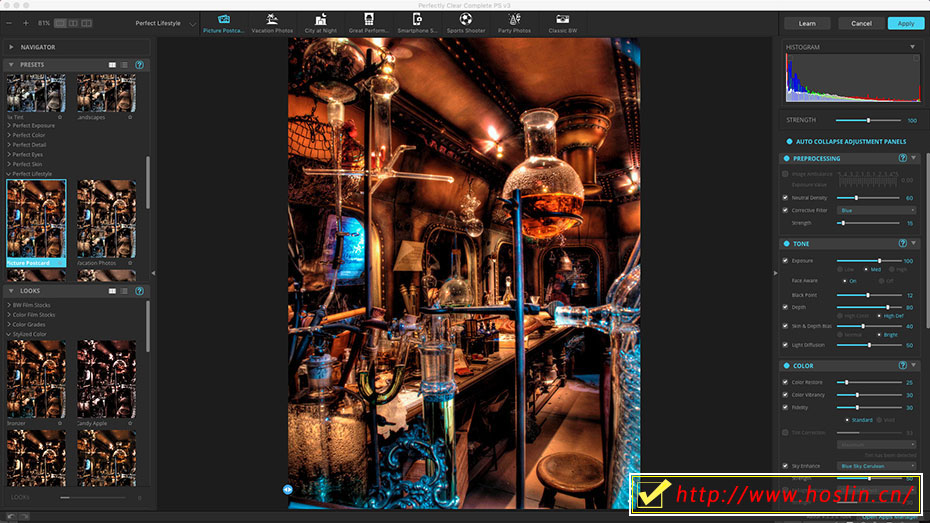The image size is (930, 523).
Task: Click before/after toggle icon under image
Action: point(288,489)
